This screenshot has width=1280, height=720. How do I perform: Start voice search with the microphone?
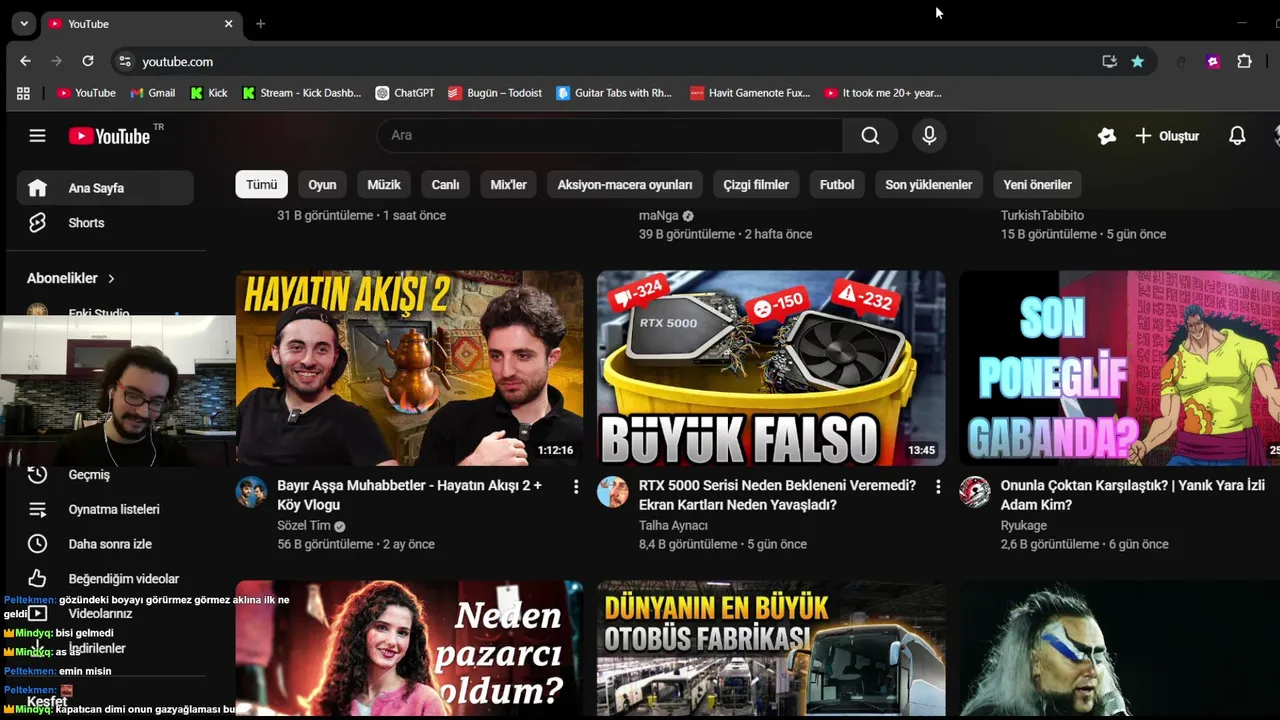pos(929,136)
